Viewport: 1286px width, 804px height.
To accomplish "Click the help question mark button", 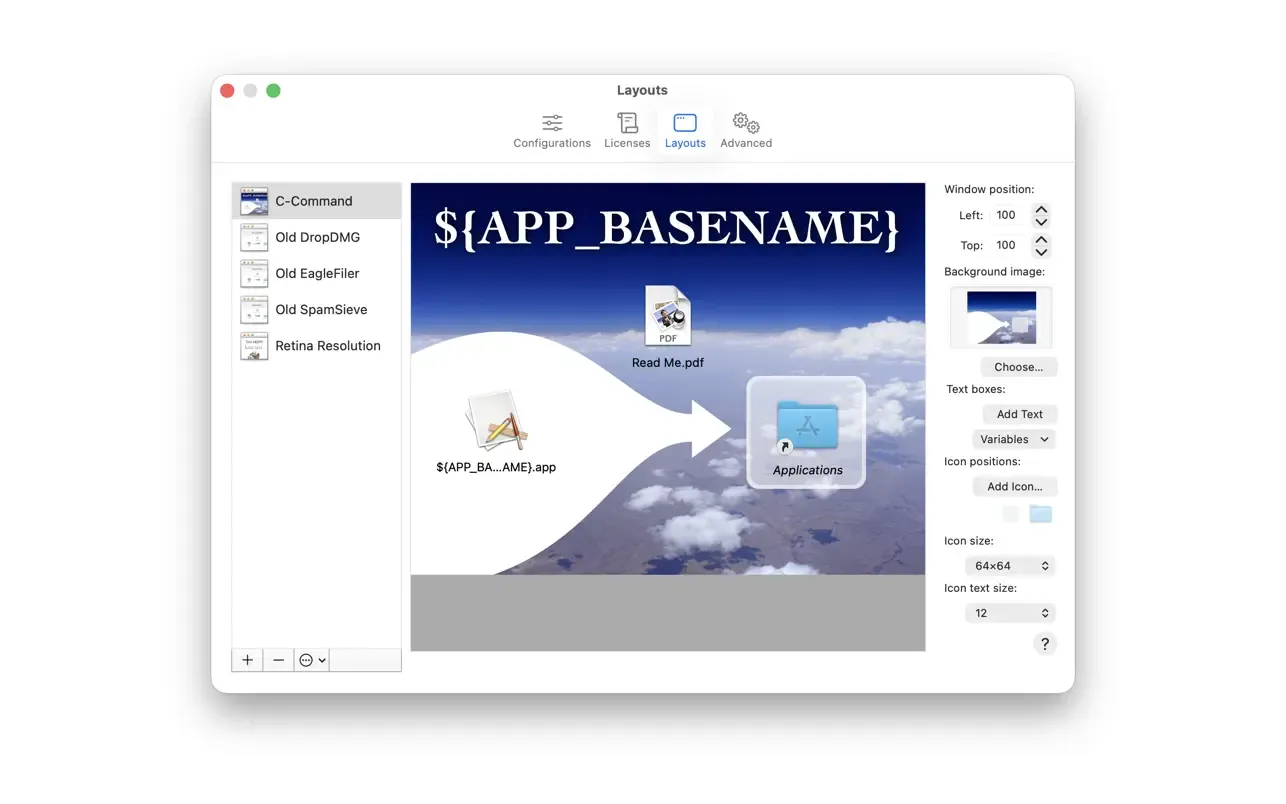I will [x=1044, y=644].
